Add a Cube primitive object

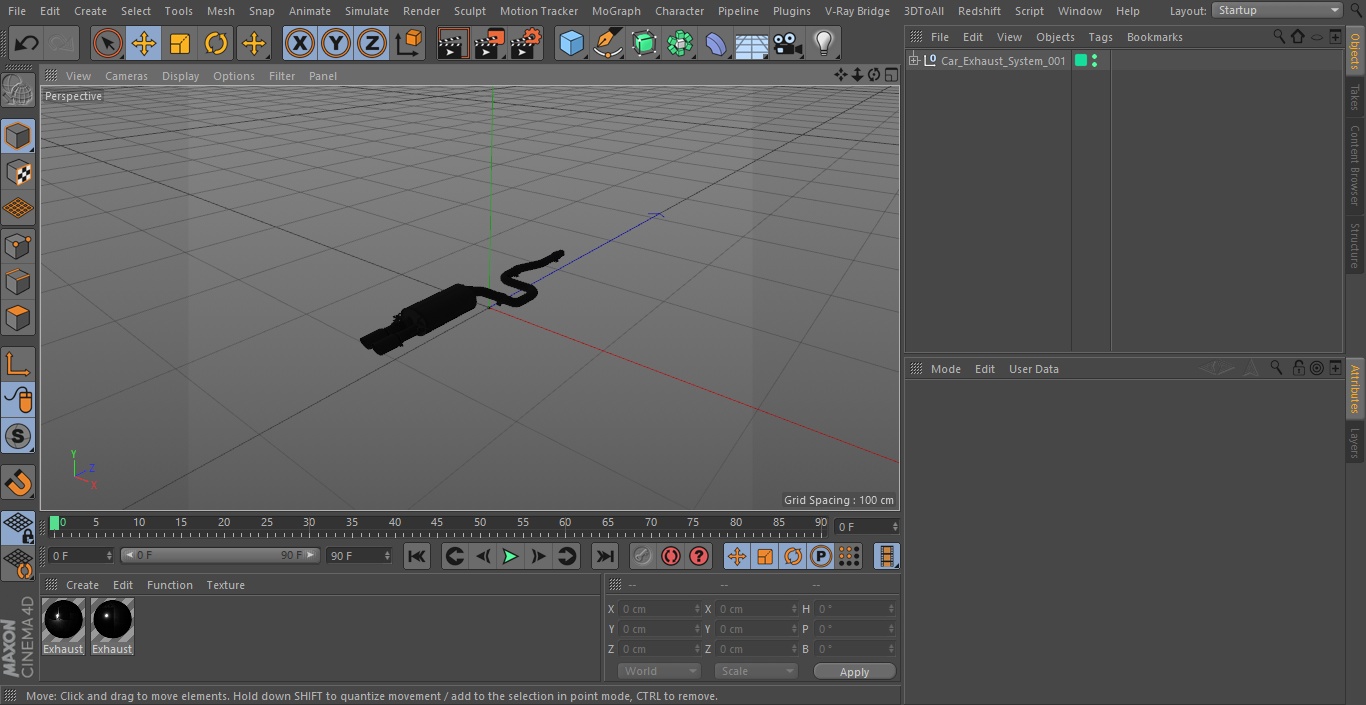click(571, 44)
